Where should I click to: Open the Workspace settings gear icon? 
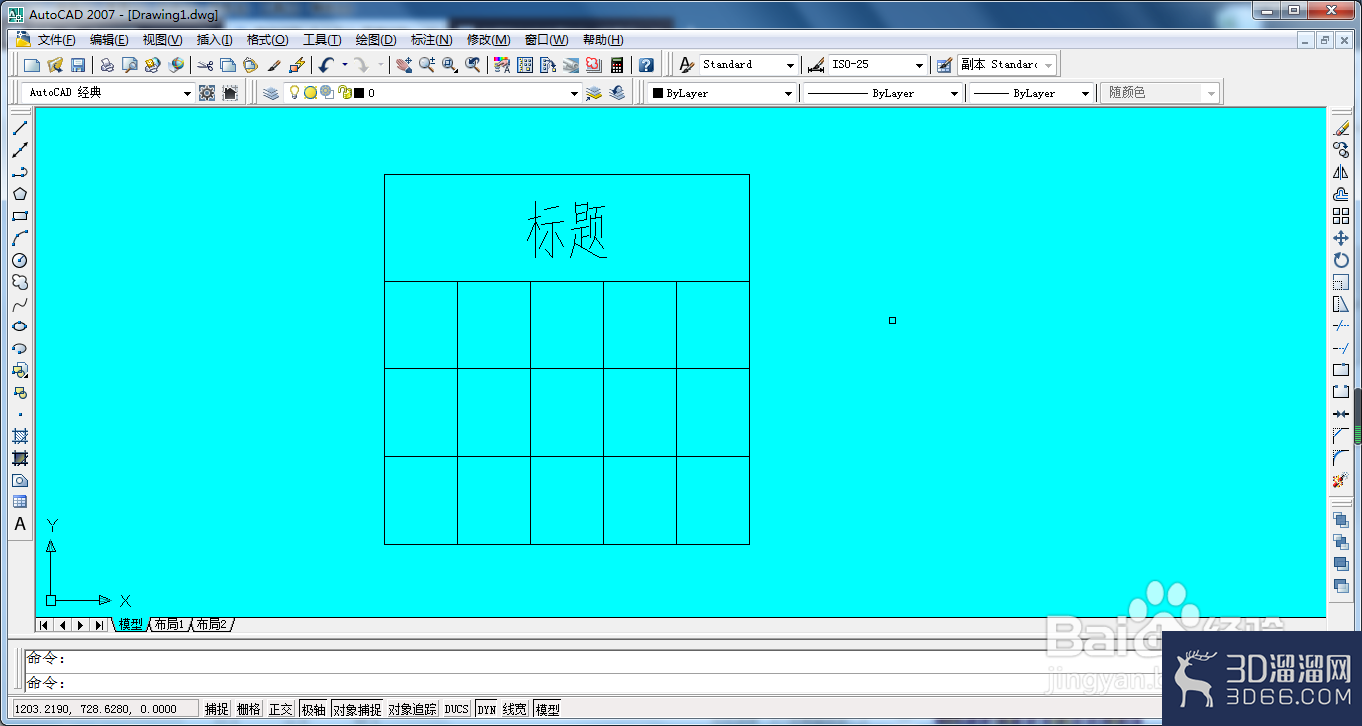click(x=207, y=93)
